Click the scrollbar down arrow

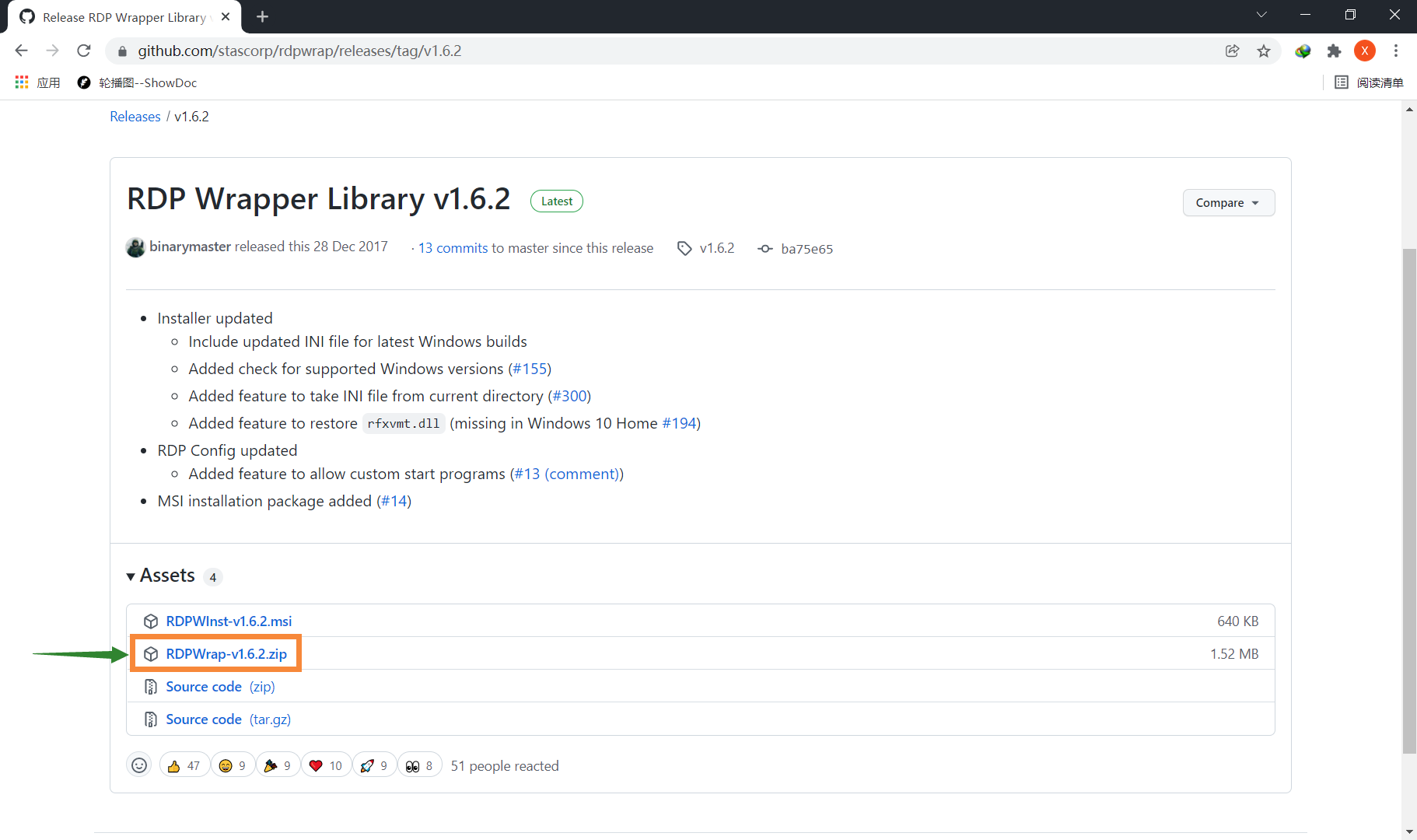1409,832
